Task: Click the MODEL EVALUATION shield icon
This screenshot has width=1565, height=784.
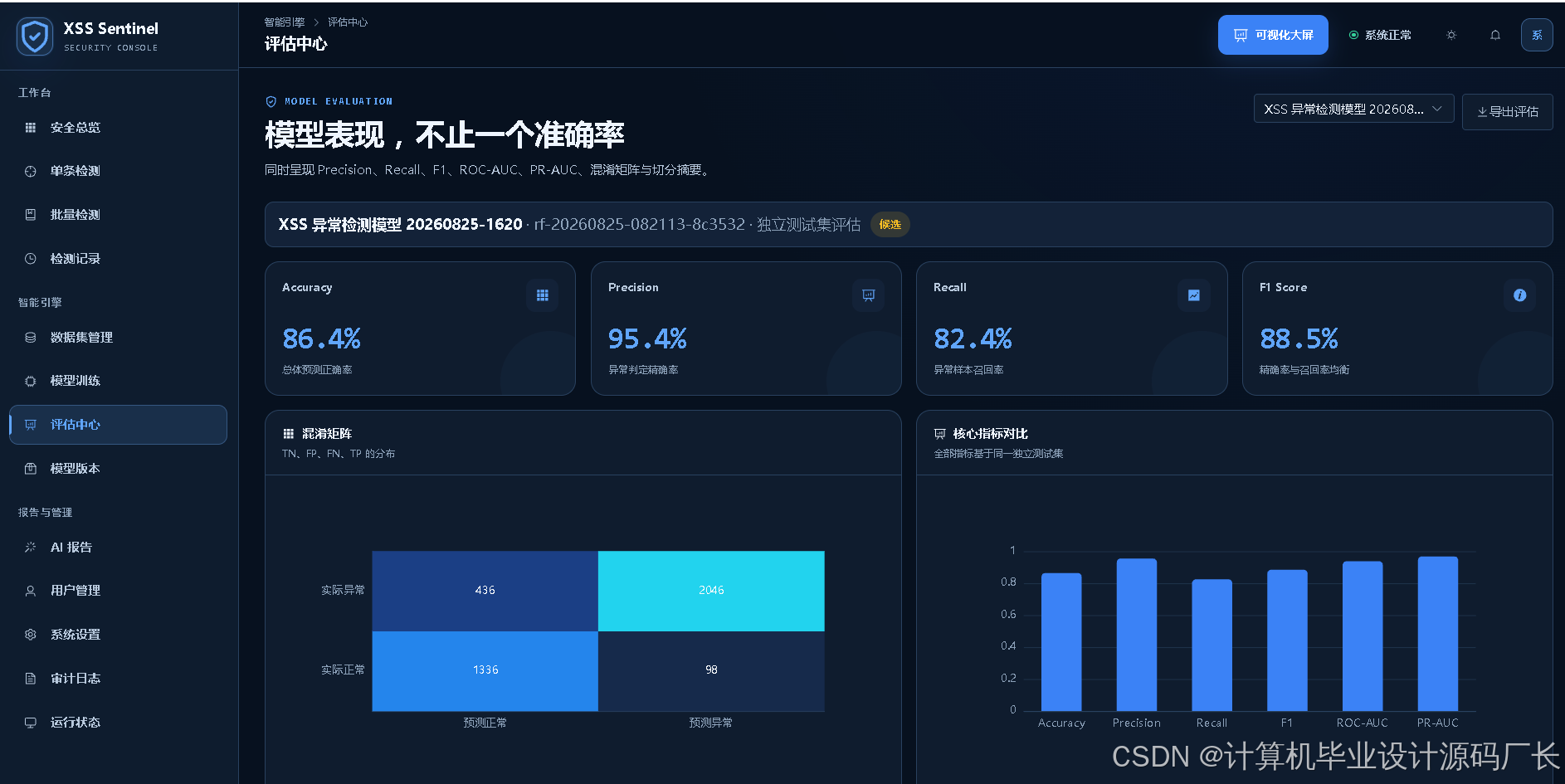Action: click(x=271, y=101)
